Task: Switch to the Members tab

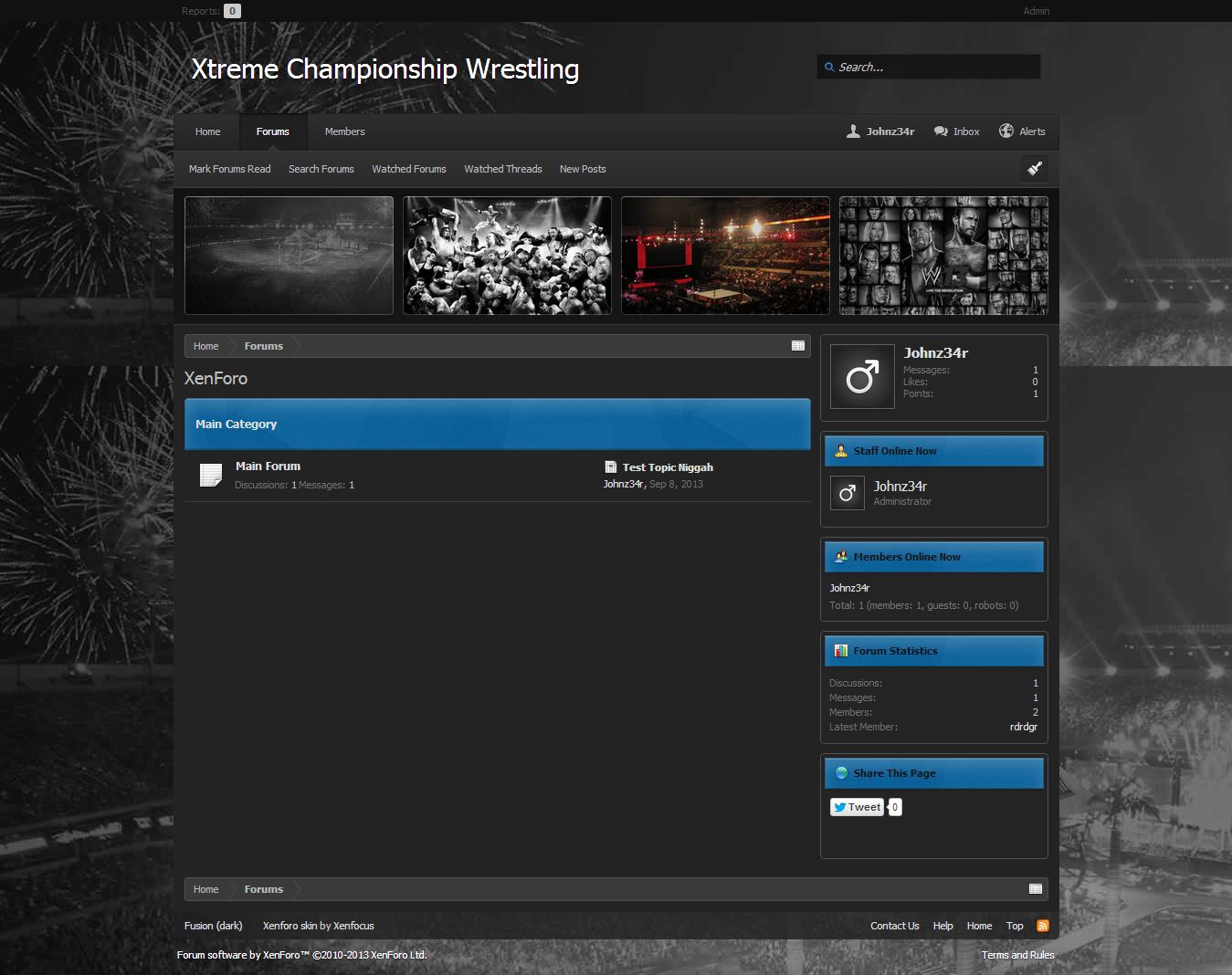Action: 344,131
